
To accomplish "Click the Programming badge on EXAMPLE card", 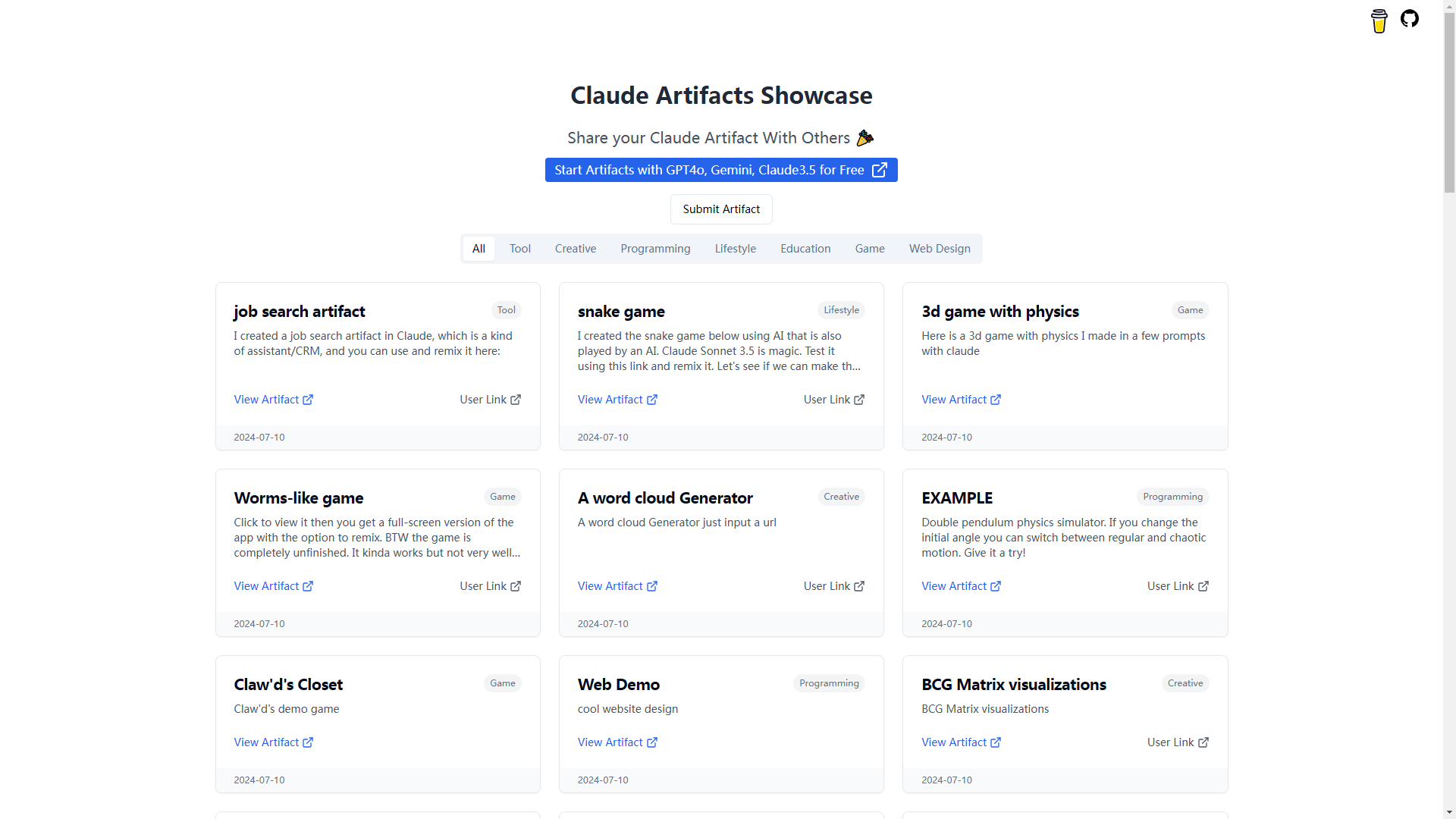I will click(x=1172, y=497).
